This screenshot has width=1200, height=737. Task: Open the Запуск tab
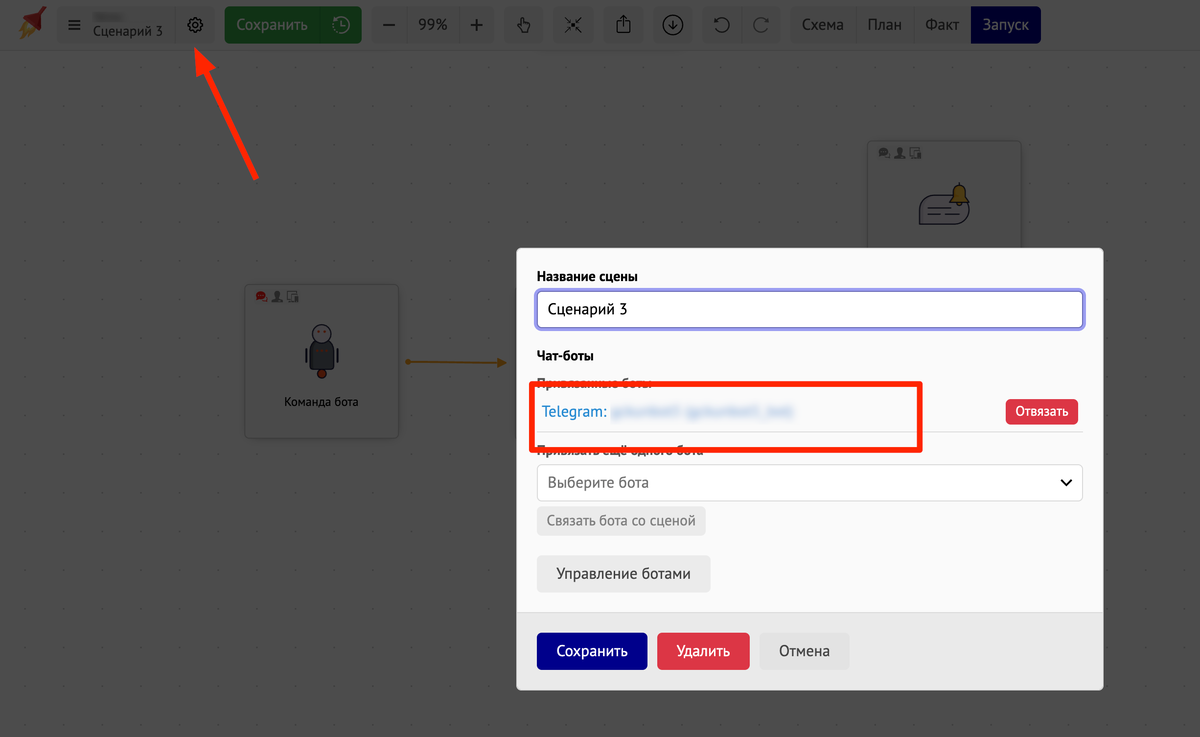tap(1005, 25)
